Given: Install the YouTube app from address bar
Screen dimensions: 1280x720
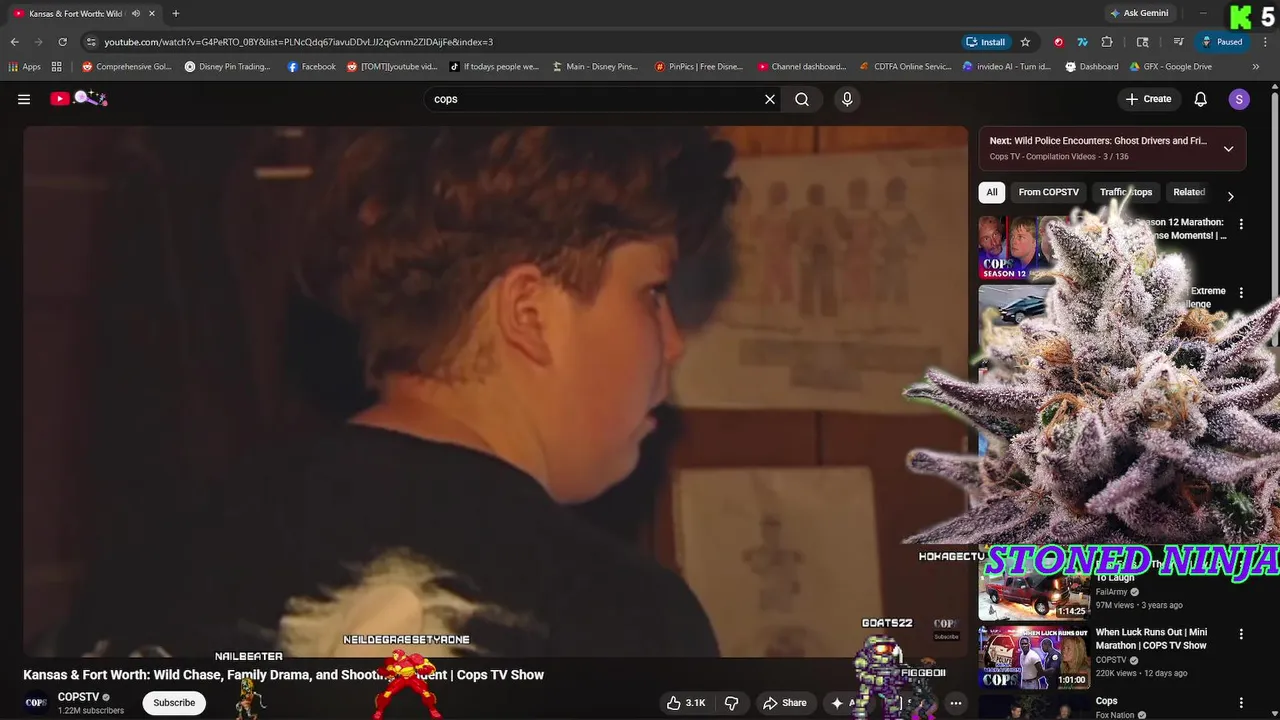Looking at the screenshot, I should 986,42.
